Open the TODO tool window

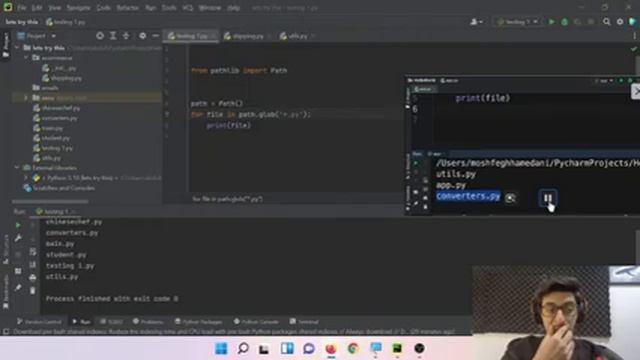click(x=111, y=322)
